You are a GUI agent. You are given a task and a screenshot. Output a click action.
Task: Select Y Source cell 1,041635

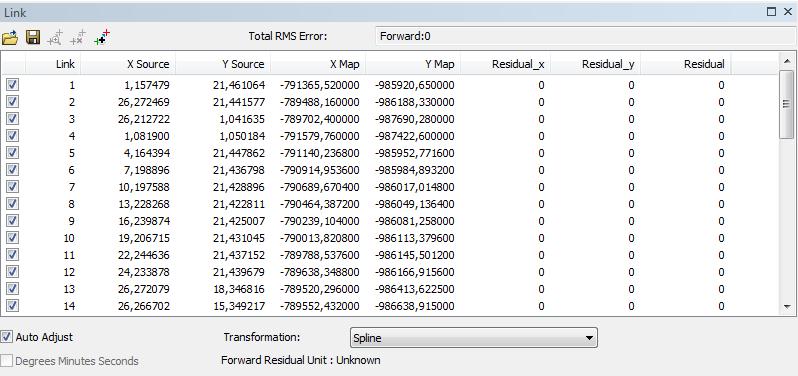tap(242, 119)
